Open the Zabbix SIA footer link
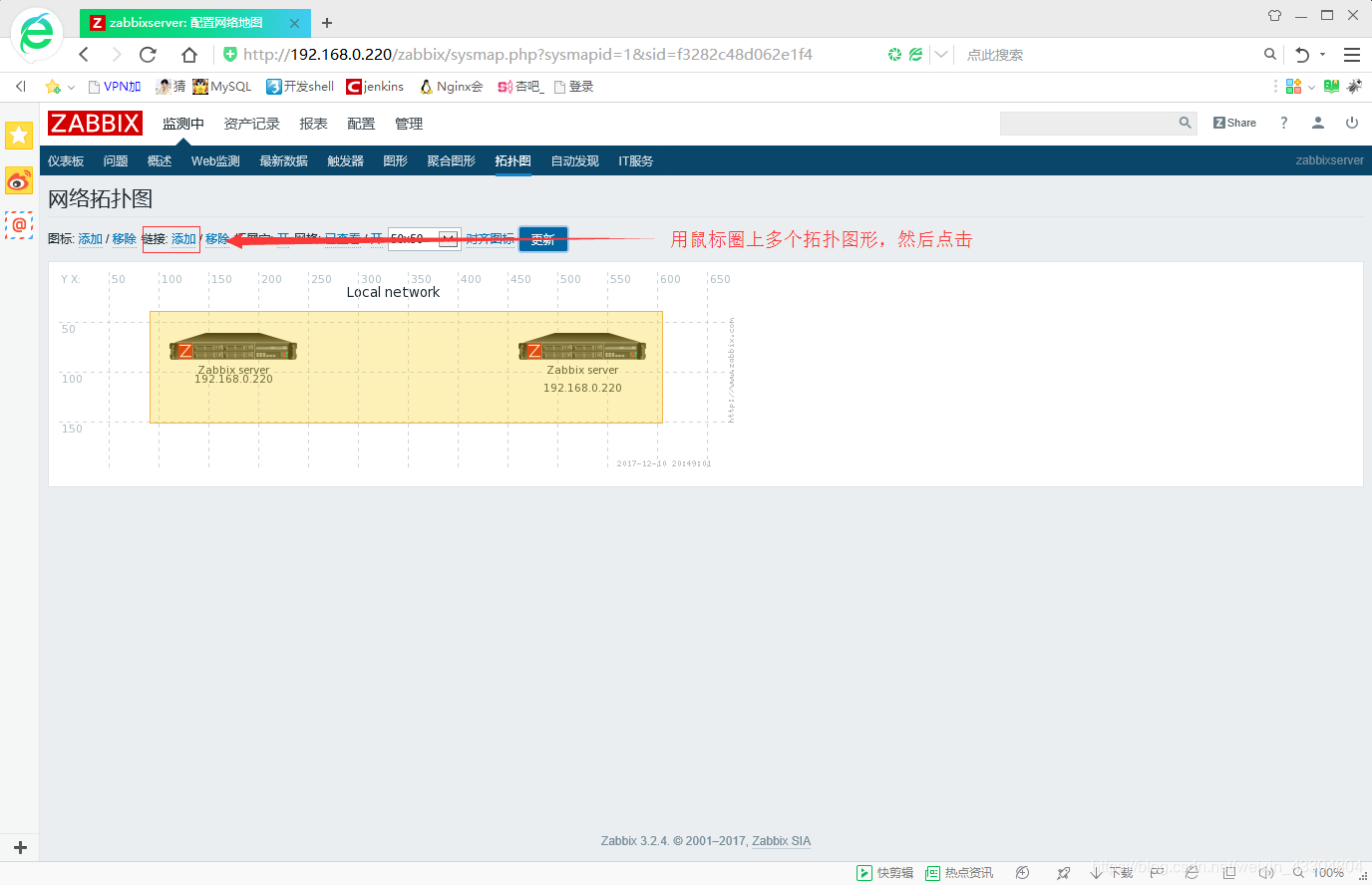Screen dimensions: 1372x885 [x=781, y=841]
